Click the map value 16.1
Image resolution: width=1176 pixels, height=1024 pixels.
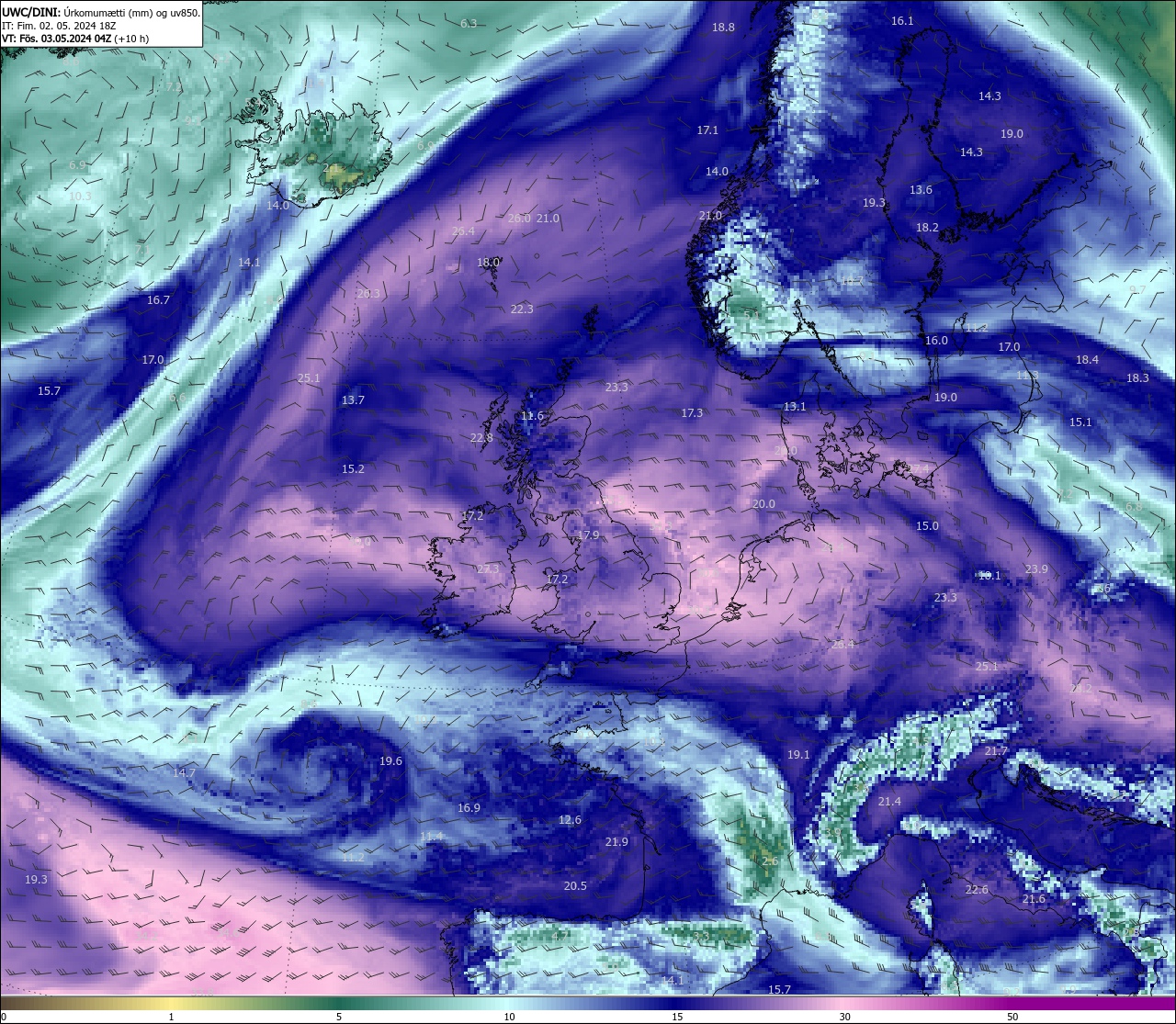coord(902,21)
